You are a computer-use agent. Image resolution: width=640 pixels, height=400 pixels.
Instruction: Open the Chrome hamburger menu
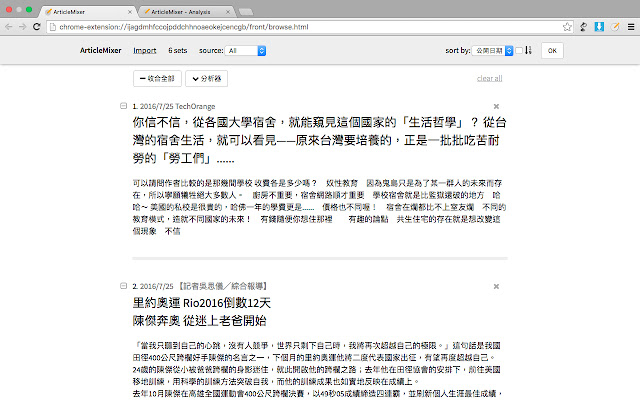click(631, 27)
